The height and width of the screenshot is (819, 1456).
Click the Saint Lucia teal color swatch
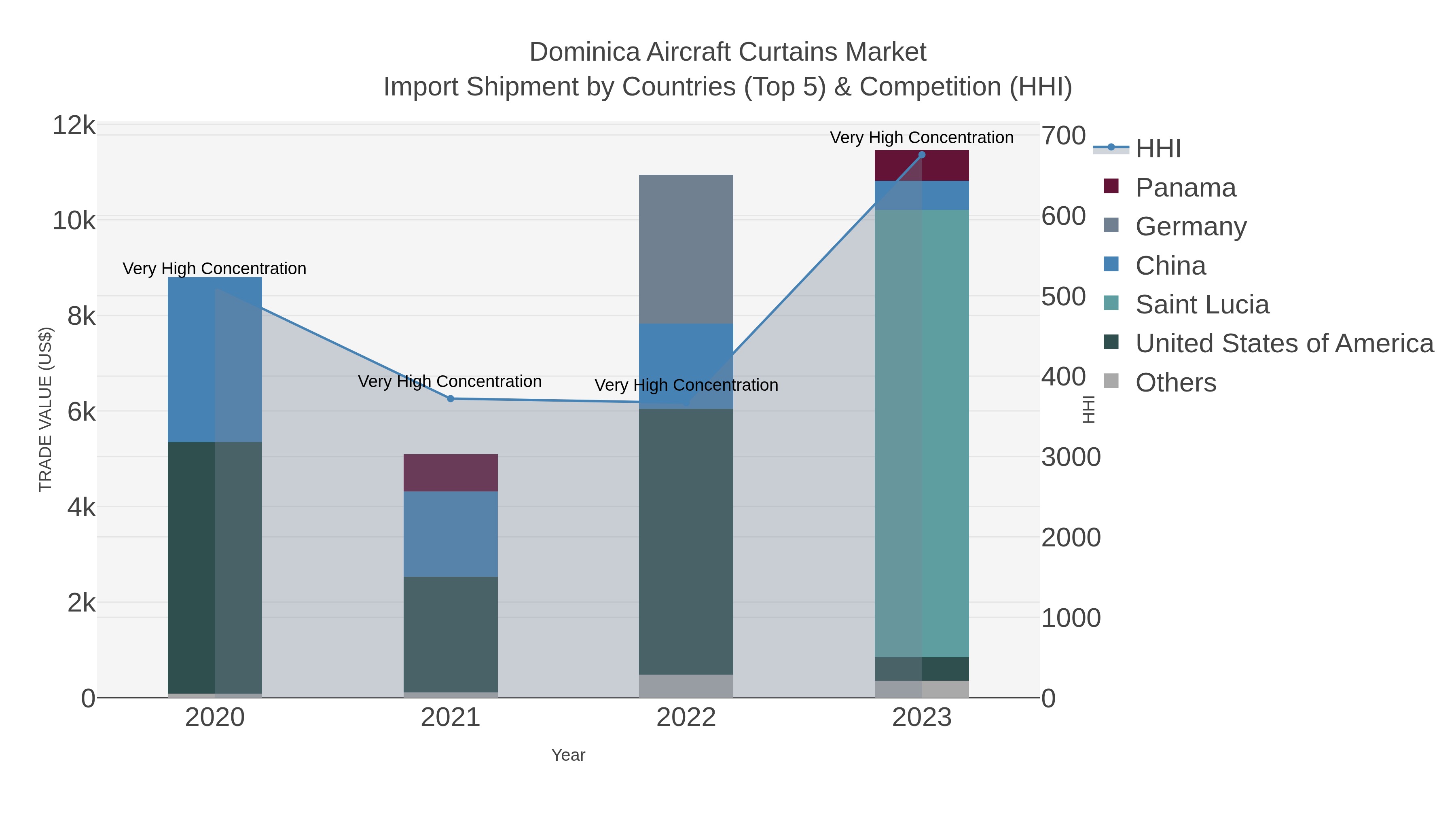click(x=1111, y=303)
